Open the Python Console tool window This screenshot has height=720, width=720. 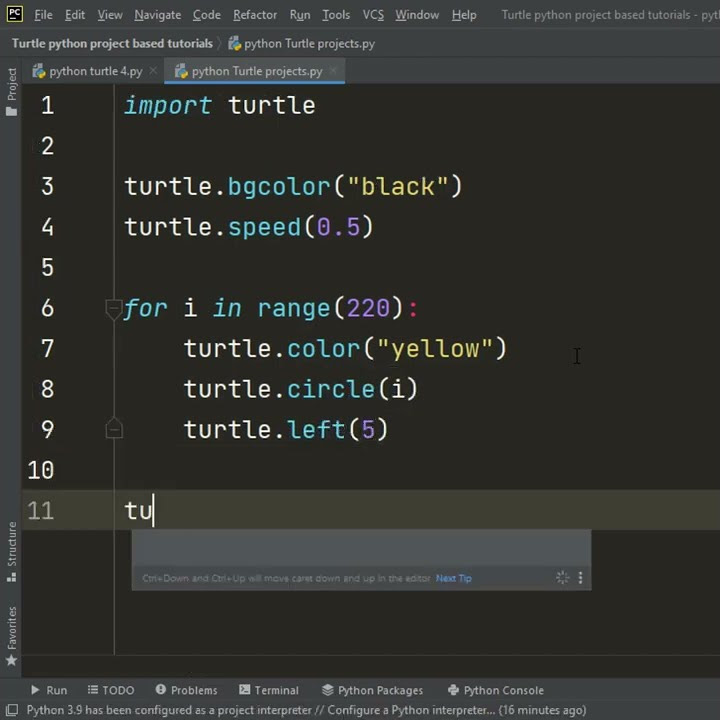(x=496, y=690)
